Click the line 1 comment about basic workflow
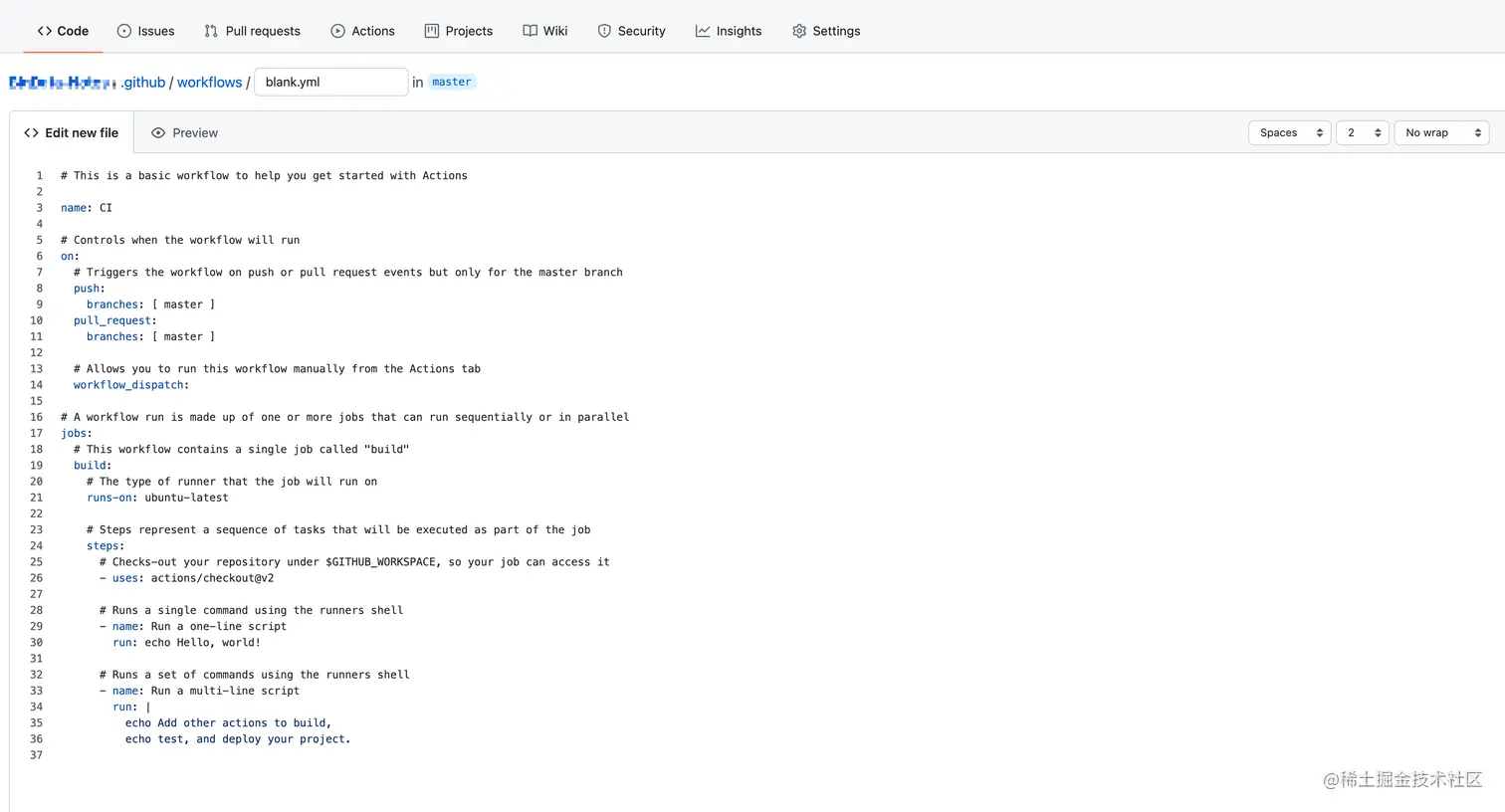1505x812 pixels. 264,175
